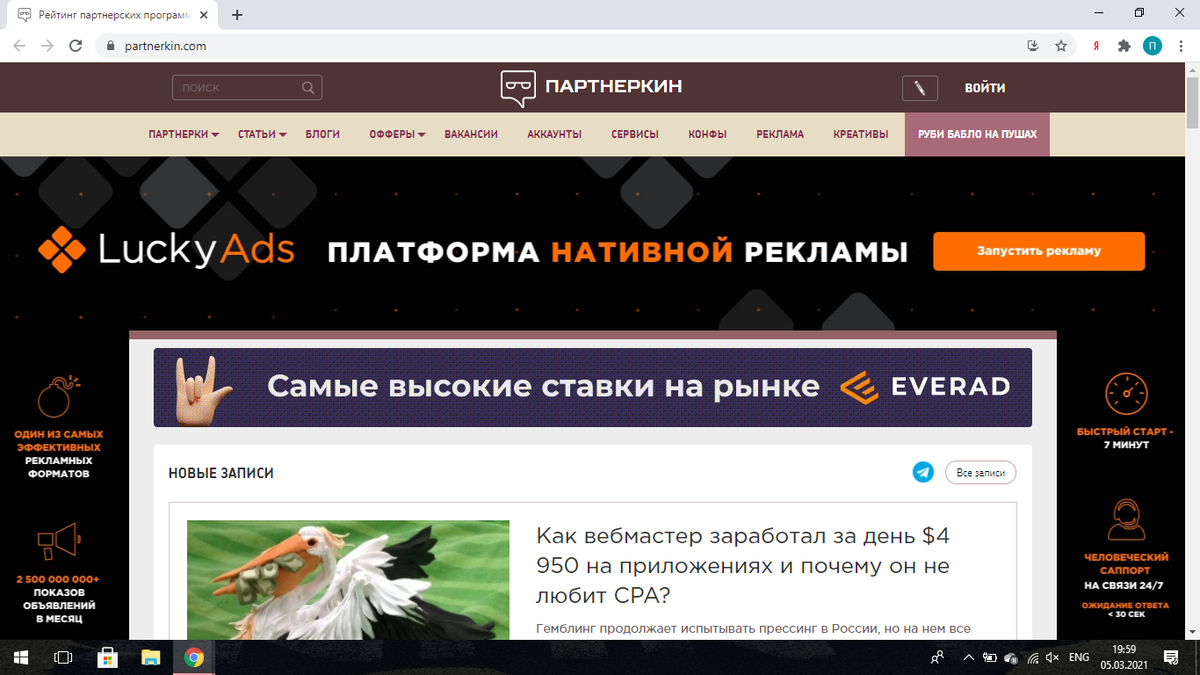The height and width of the screenshot is (675, 1200).
Task: Open the Конфы menu item
Action: (x=707, y=134)
